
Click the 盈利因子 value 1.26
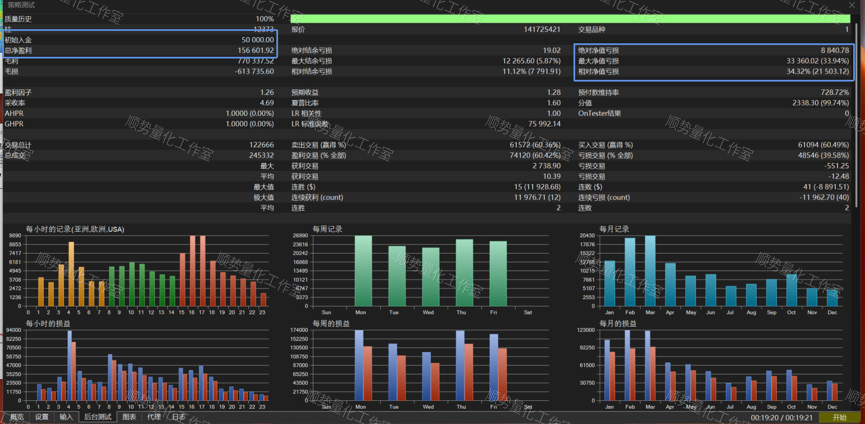[267, 92]
